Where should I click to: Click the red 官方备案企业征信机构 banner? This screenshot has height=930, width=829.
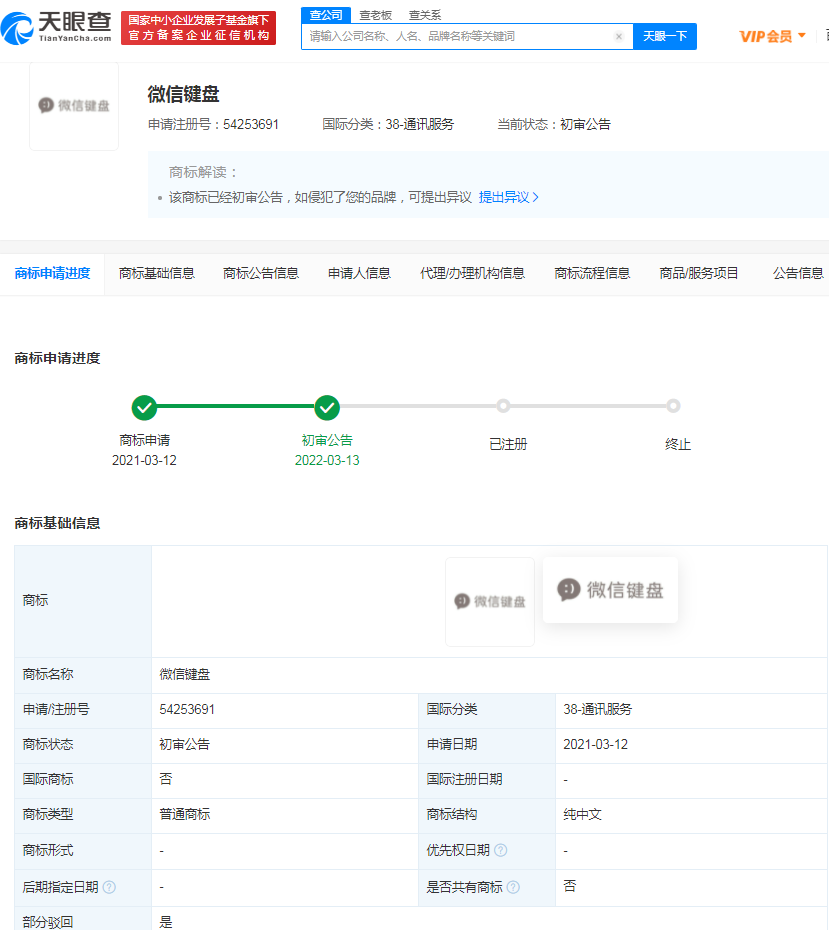(199, 27)
